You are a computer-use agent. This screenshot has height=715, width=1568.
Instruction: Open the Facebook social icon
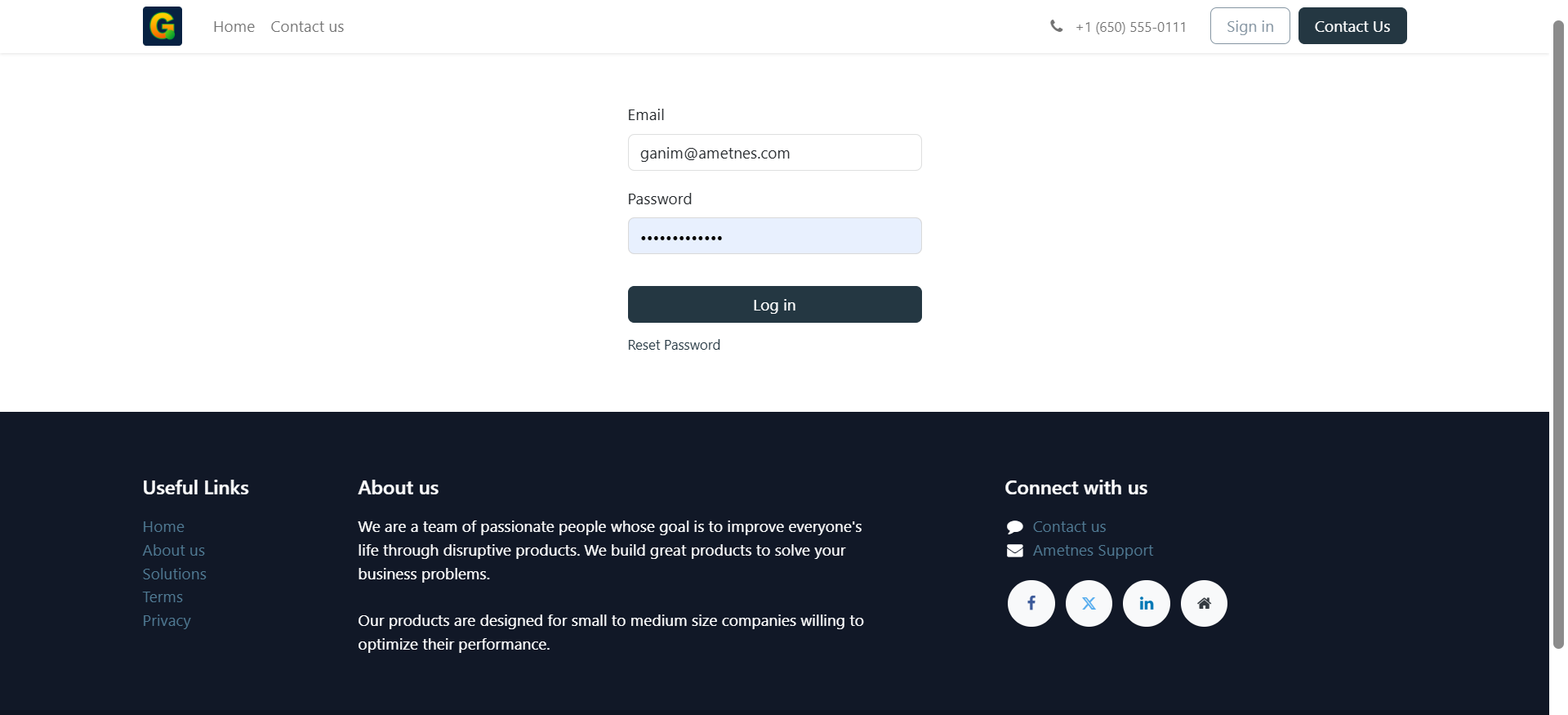(1031, 603)
